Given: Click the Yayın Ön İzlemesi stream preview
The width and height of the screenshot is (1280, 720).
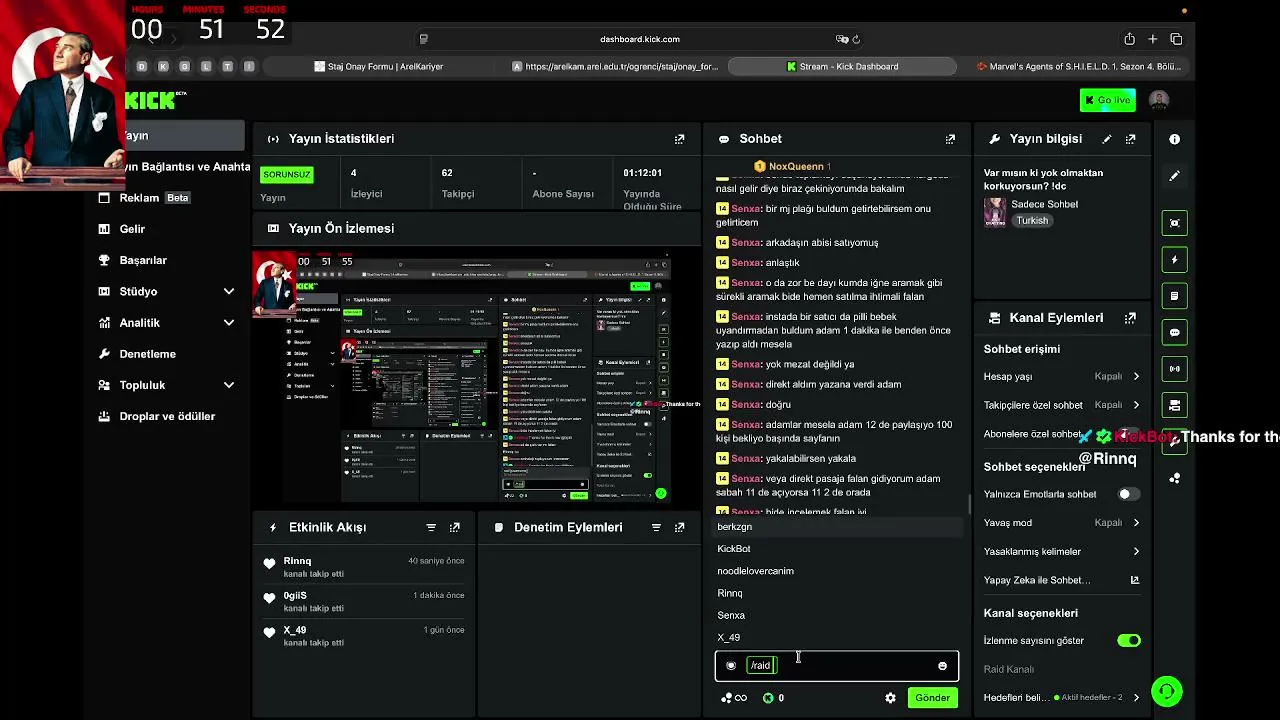Looking at the screenshot, I should 477,379.
